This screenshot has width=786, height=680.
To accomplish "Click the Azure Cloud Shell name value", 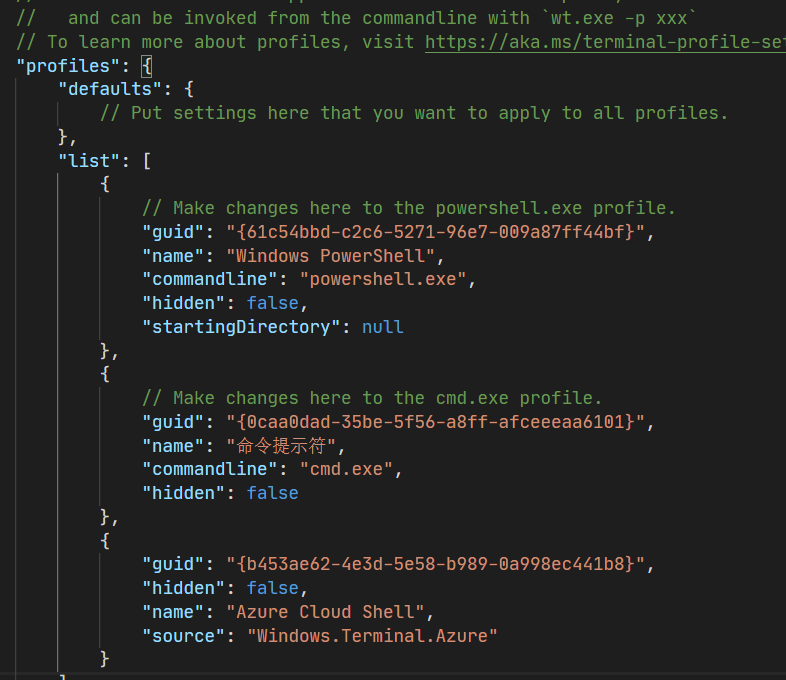I will [325, 612].
